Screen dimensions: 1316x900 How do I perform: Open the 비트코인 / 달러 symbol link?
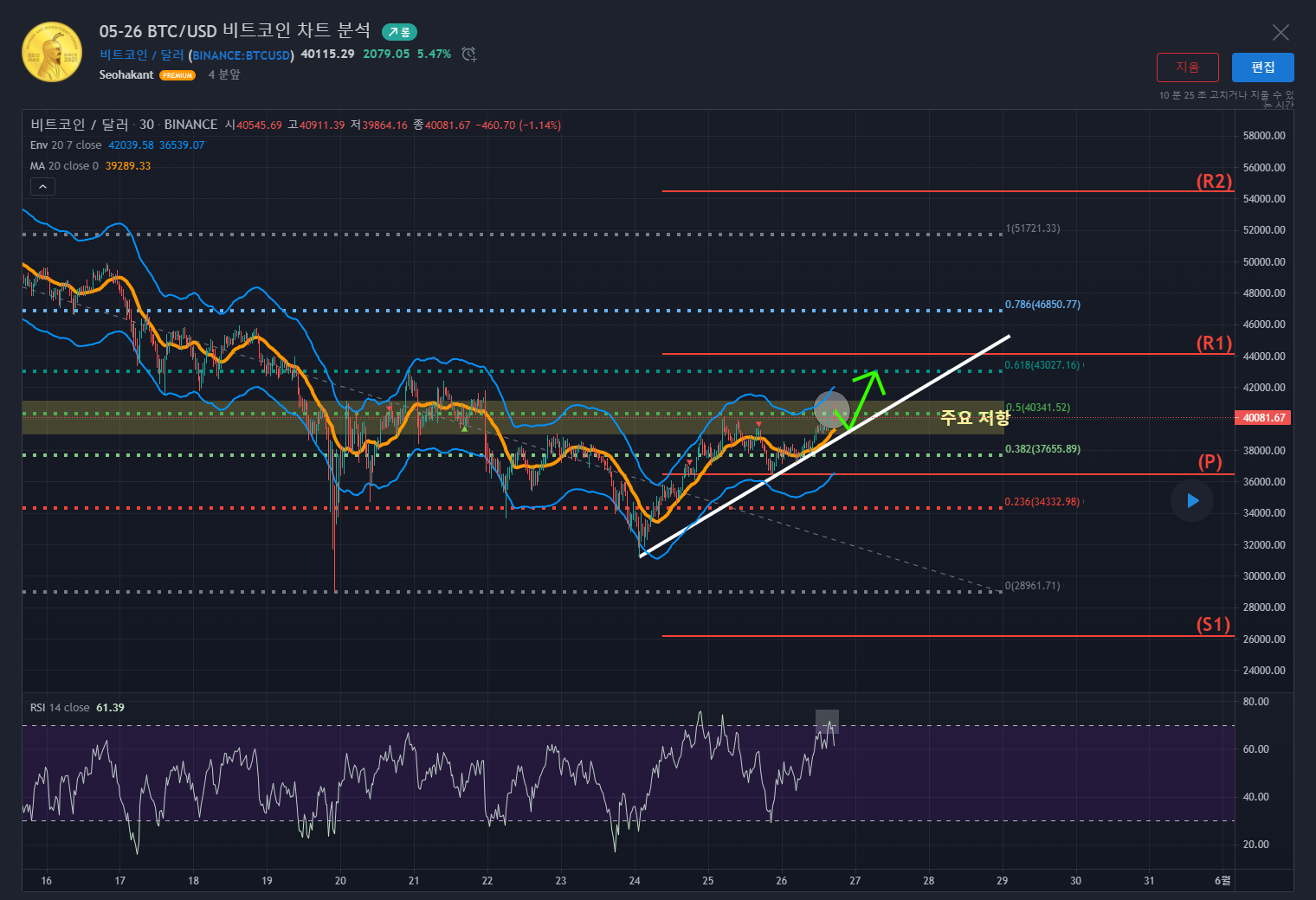click(x=141, y=55)
